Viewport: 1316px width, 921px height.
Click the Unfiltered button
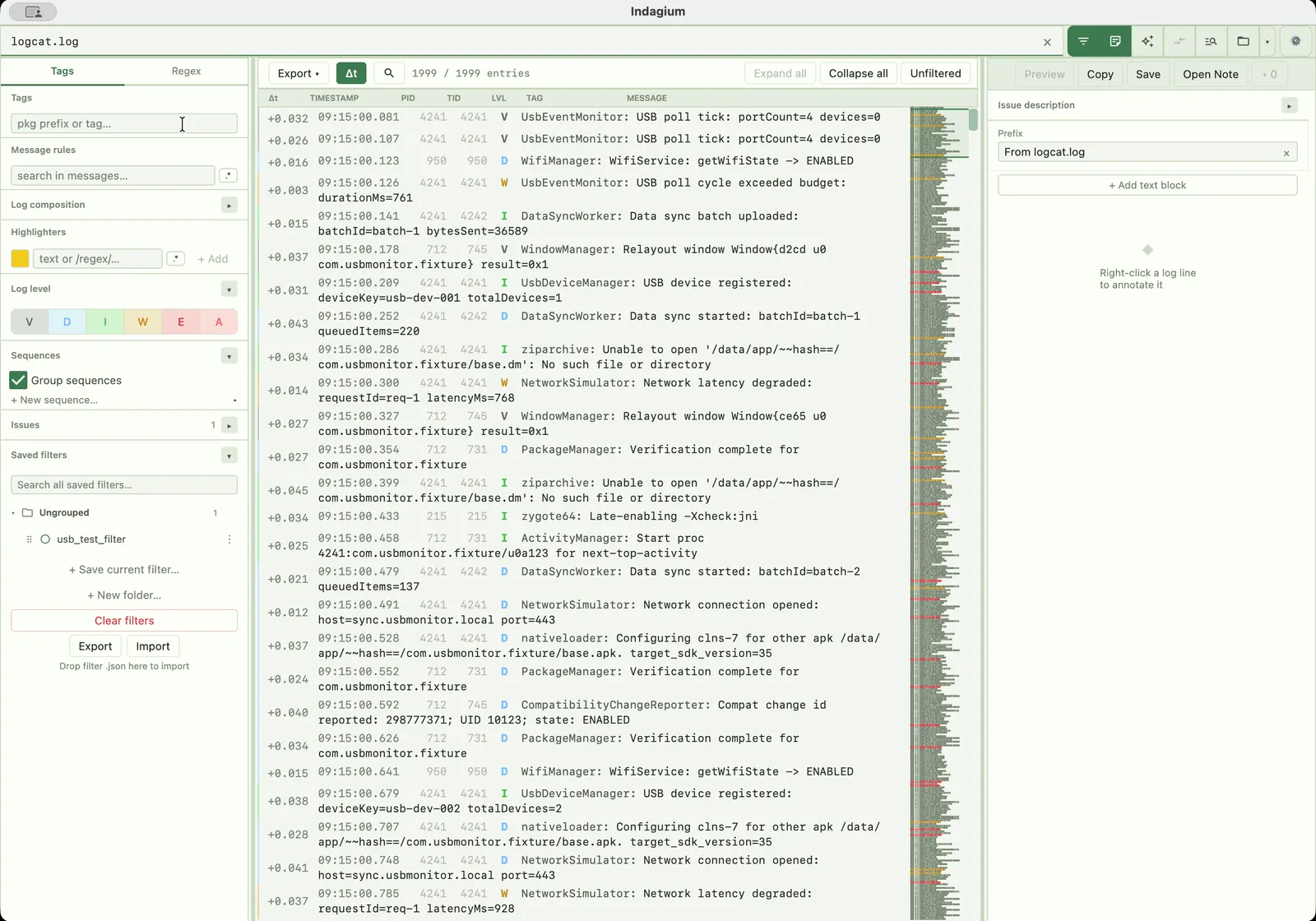[x=935, y=73]
